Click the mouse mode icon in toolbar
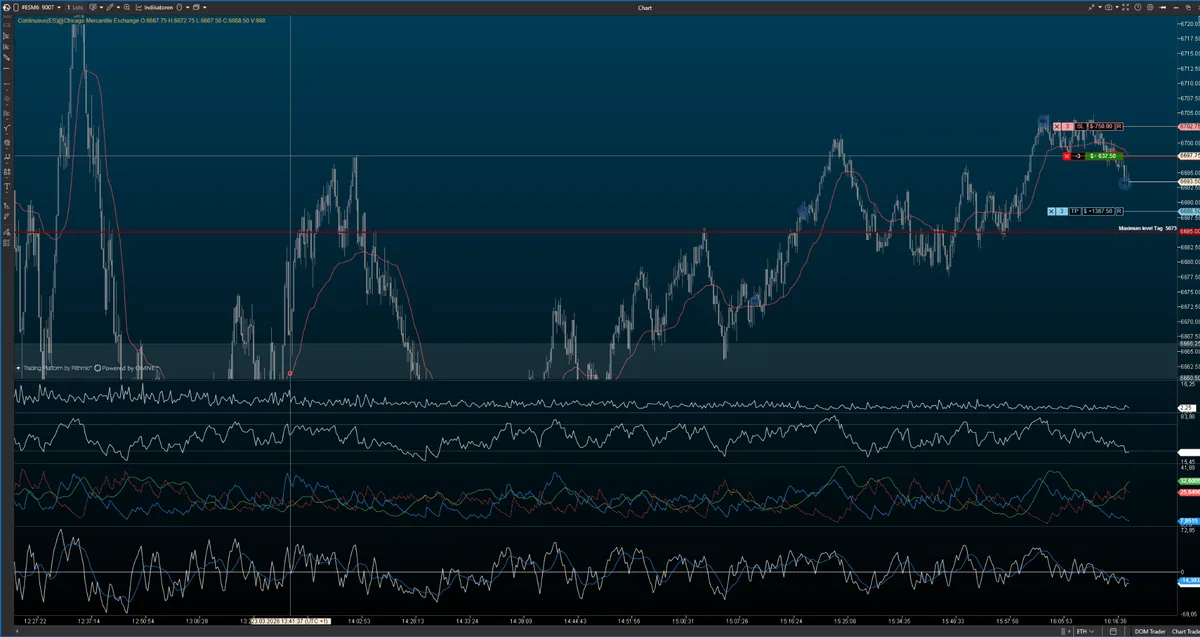1200x637 pixels. [x=179, y=7]
